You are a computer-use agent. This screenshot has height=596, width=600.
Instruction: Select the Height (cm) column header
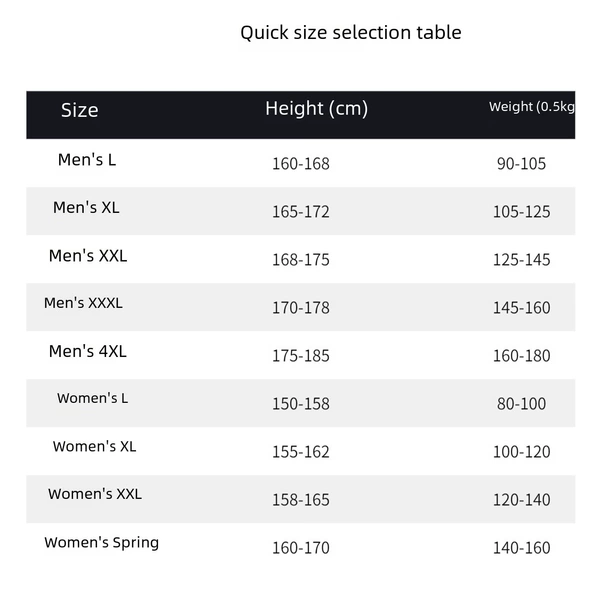tap(316, 109)
